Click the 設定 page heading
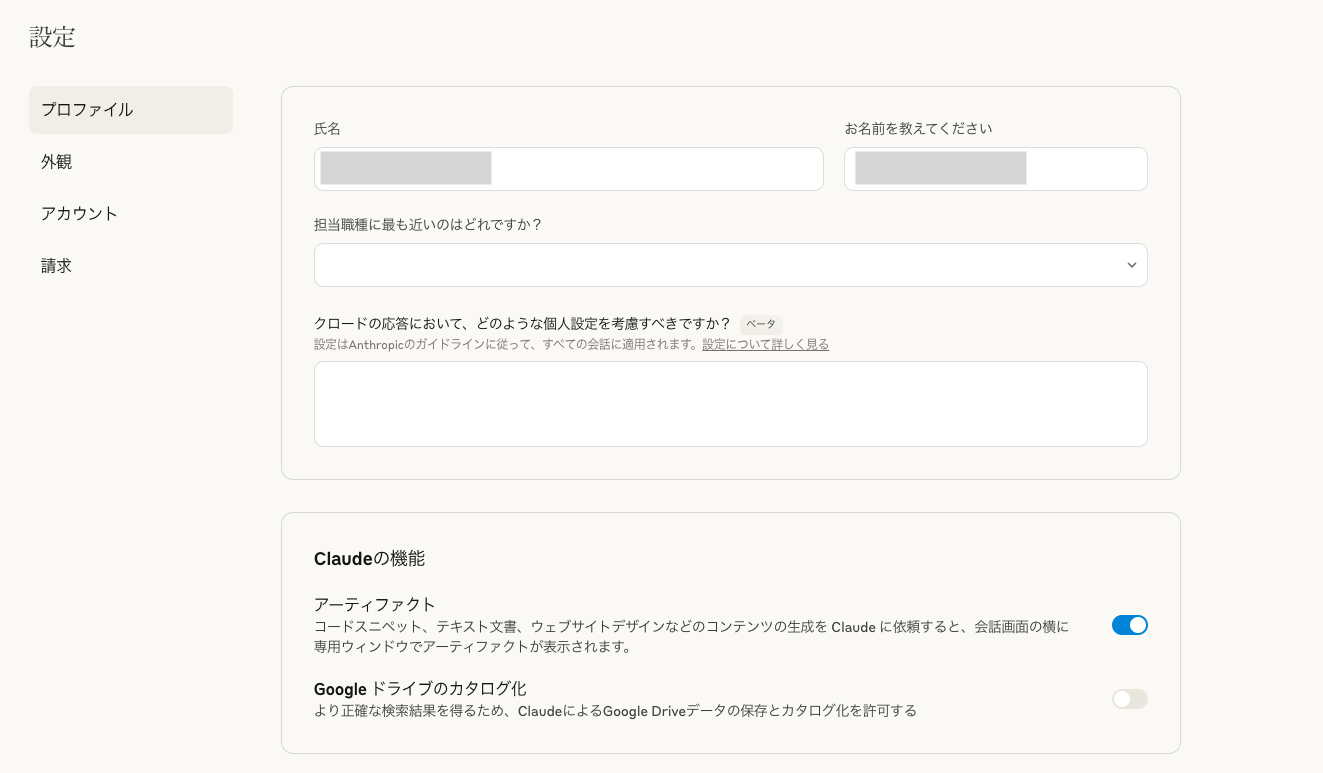Image resolution: width=1323 pixels, height=773 pixels. [52, 37]
